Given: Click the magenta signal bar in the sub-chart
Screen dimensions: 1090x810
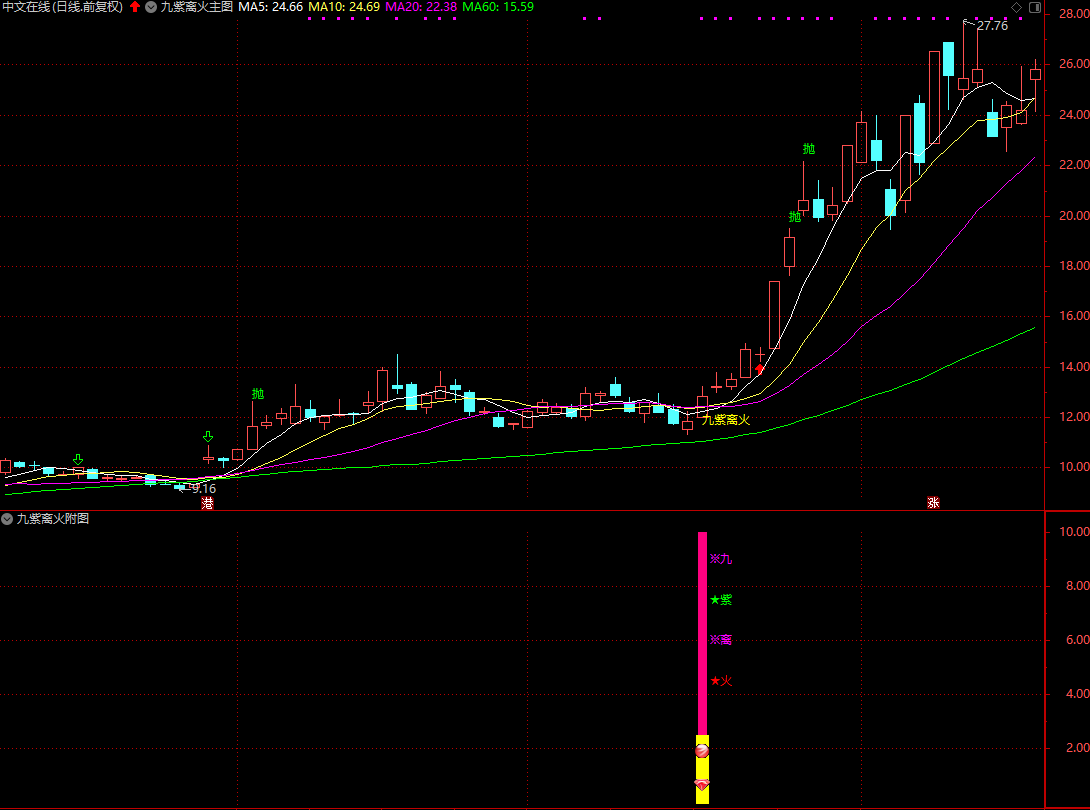Looking at the screenshot, I should point(702,633).
